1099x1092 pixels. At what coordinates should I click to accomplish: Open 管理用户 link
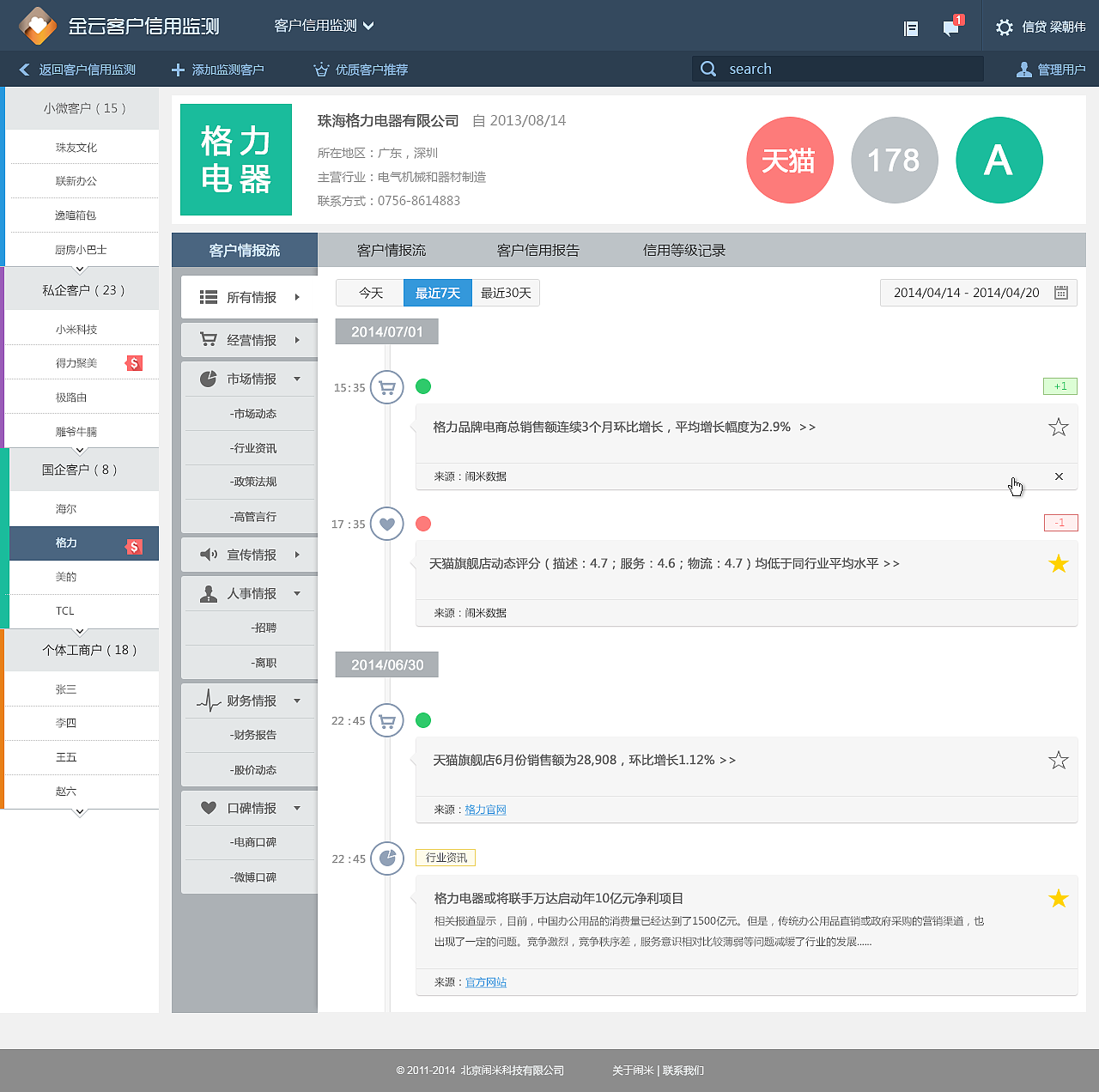tap(1051, 70)
